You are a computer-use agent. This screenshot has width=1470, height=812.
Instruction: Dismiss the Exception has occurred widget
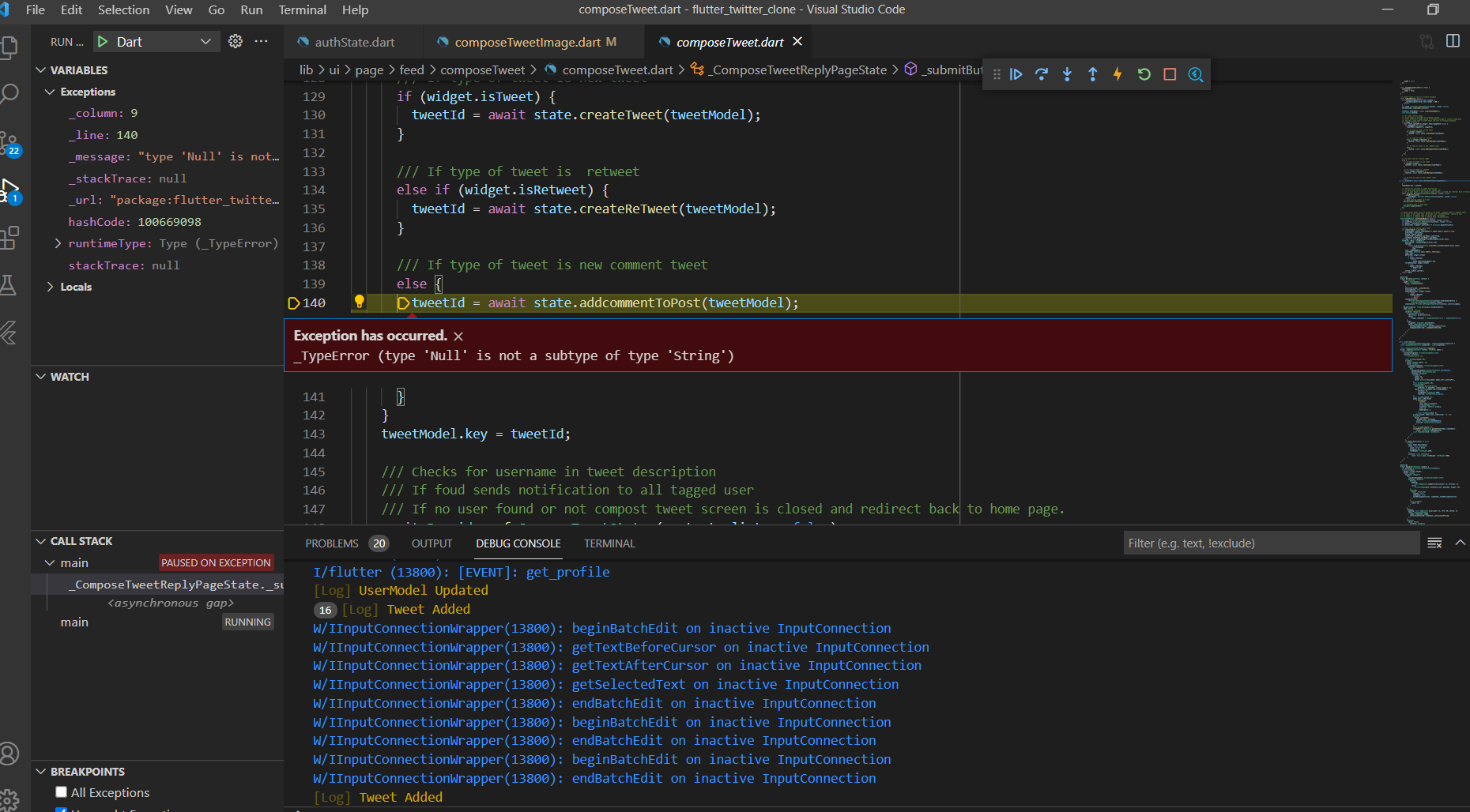tap(458, 336)
